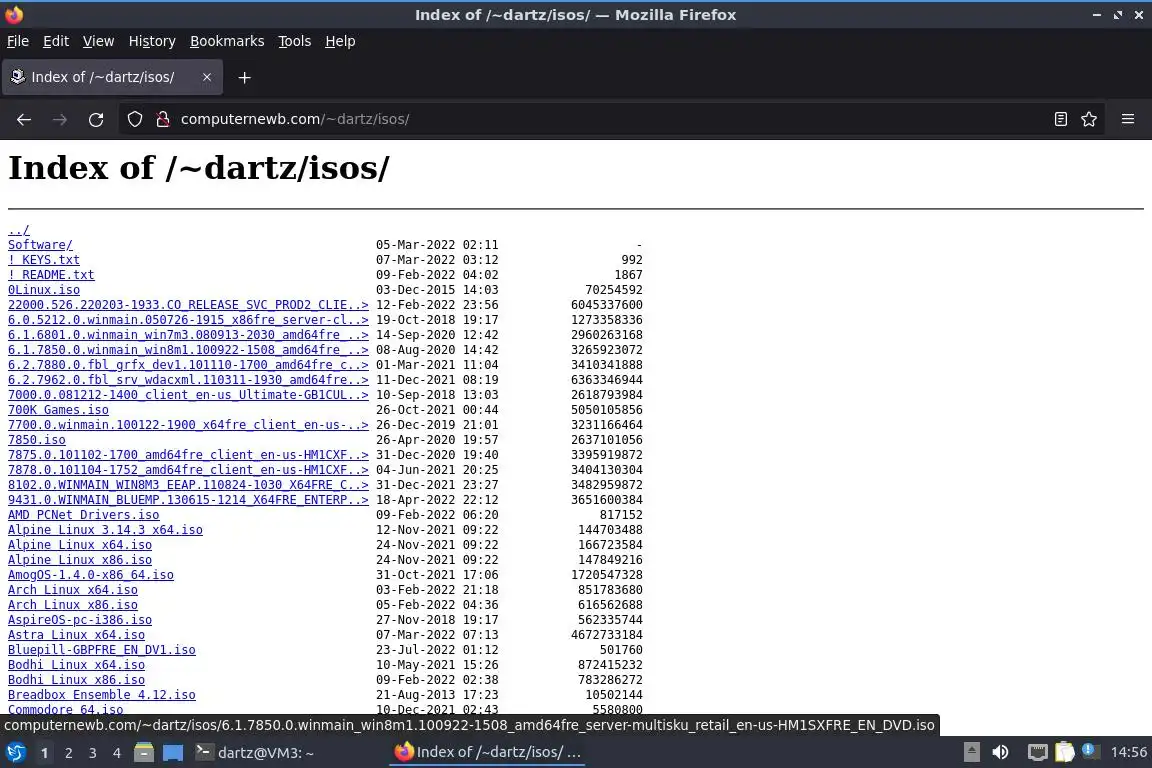
Task: Open the 6.0.5212.0.winmain server link
Action: coord(188,320)
